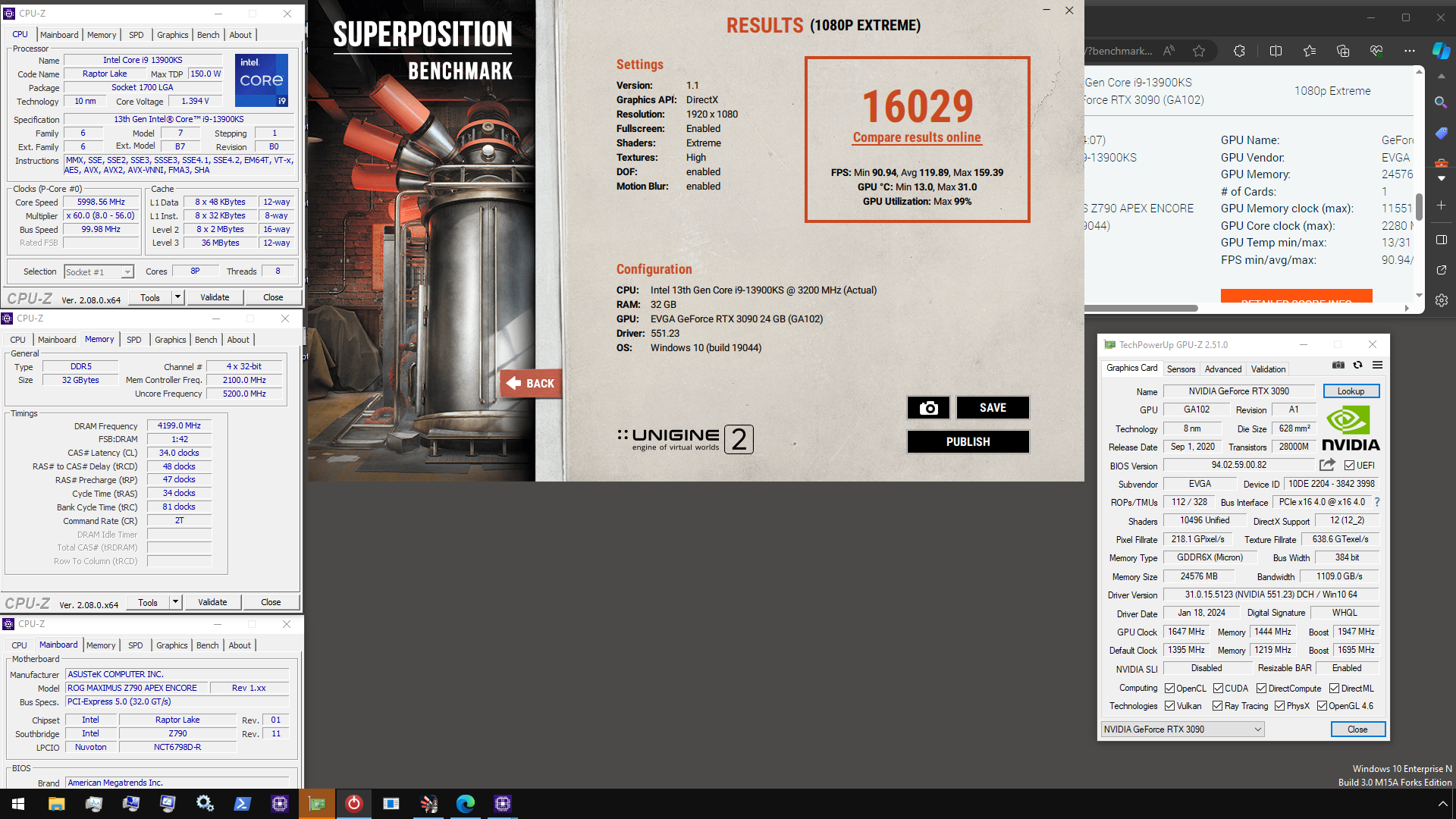Click the Edge sidebar panel layout icon
This screenshot has width=1456, height=819.
1441,240
